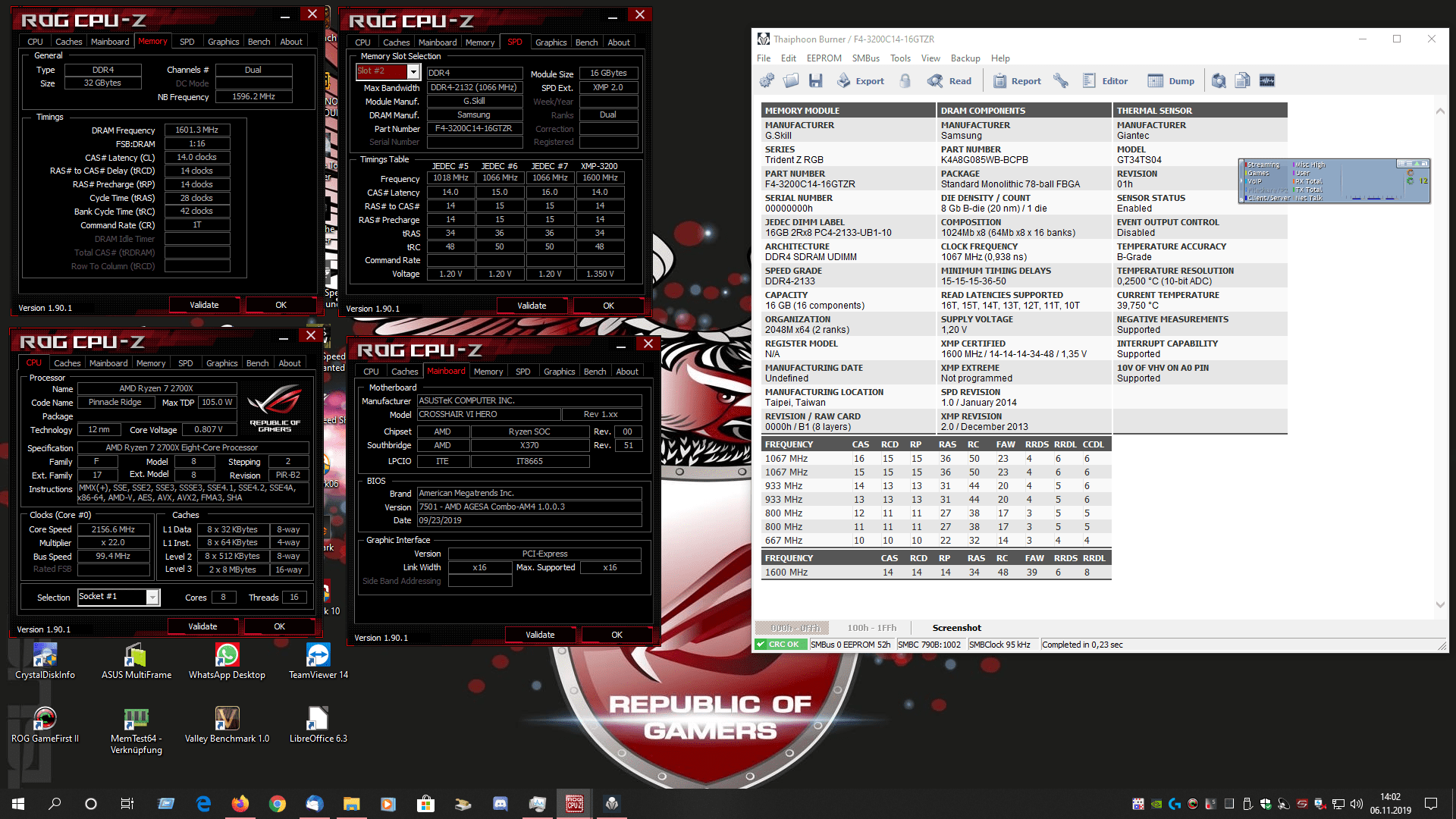Click Validate in the Memory CPU-Z window
The width and height of the screenshot is (1456, 819).
204,305
